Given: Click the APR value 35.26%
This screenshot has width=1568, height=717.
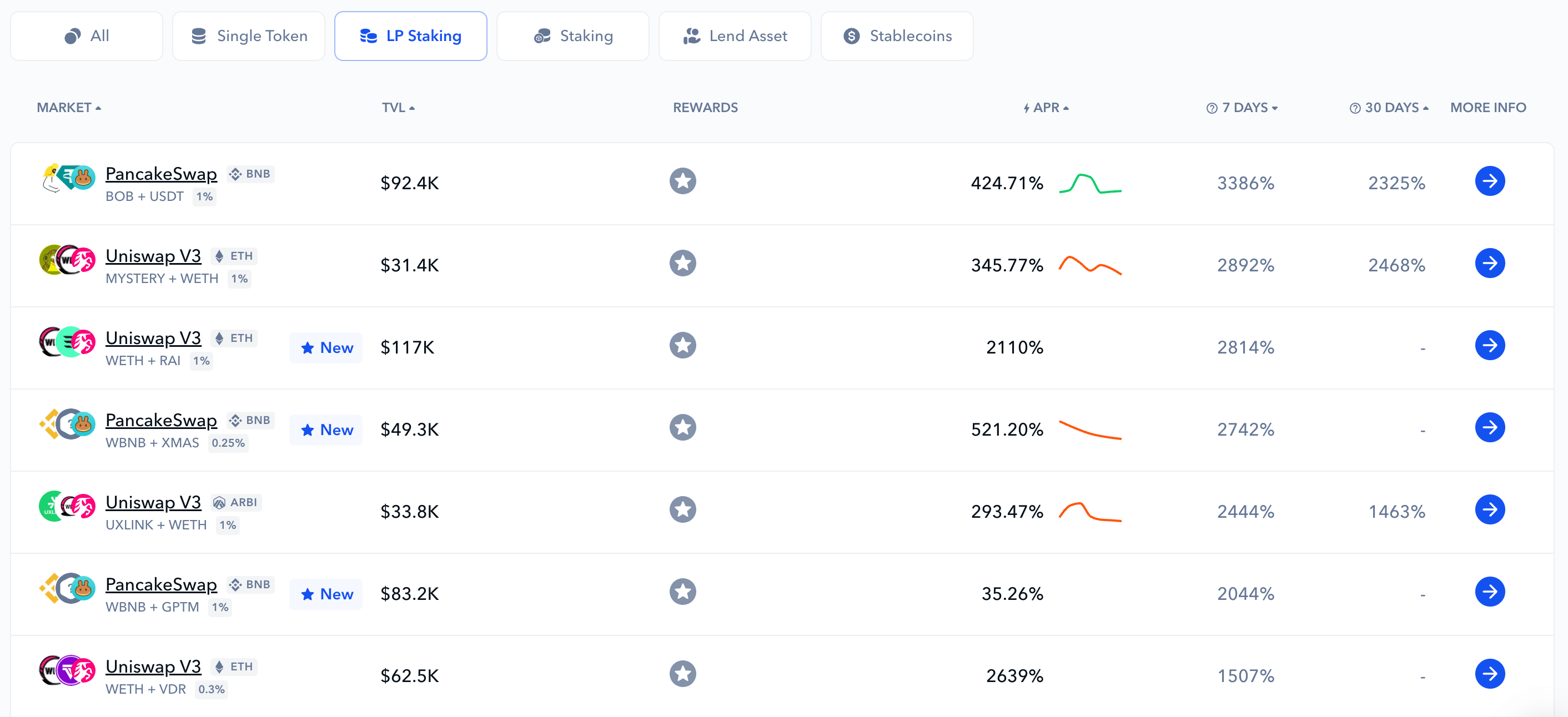Looking at the screenshot, I should (1012, 594).
